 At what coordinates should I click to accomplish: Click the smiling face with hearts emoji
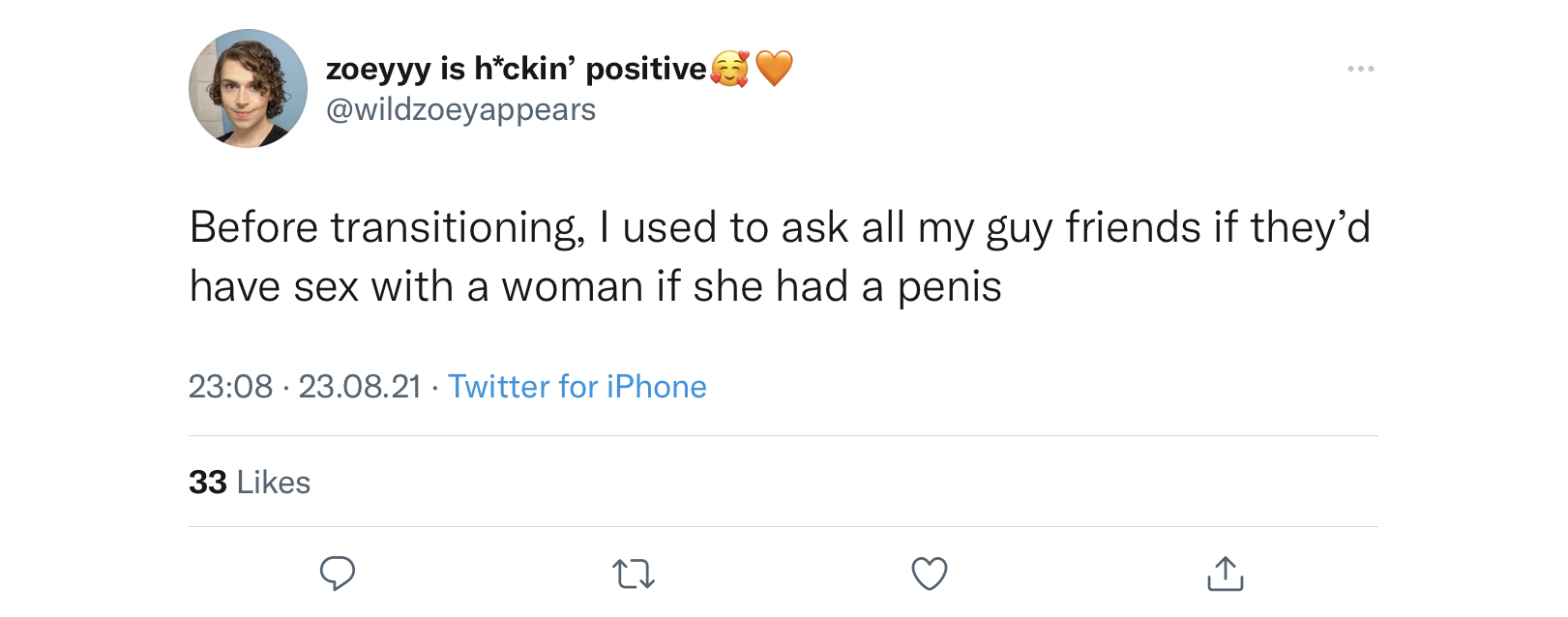[x=729, y=69]
